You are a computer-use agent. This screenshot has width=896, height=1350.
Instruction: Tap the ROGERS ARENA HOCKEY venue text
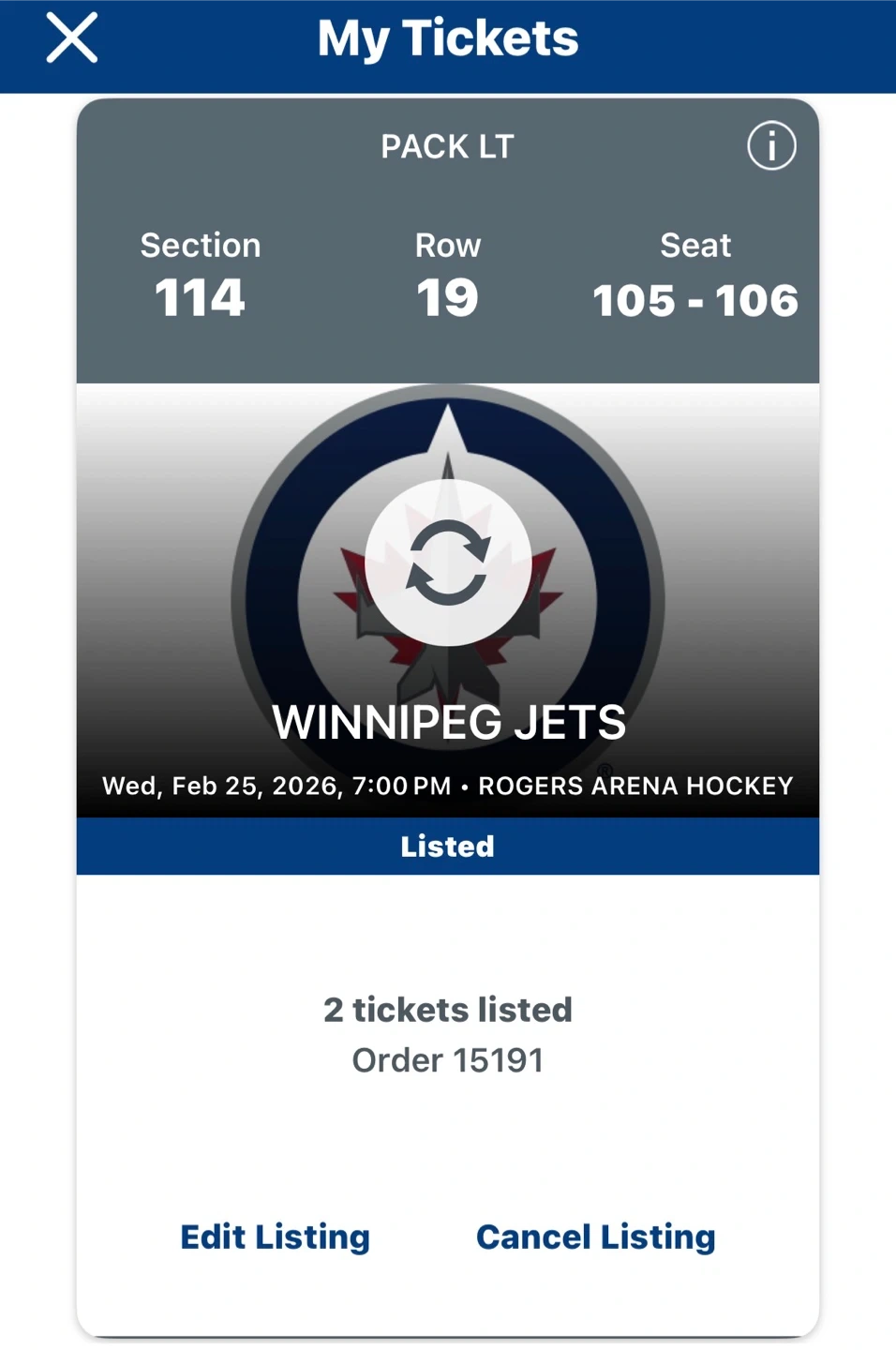(635, 786)
